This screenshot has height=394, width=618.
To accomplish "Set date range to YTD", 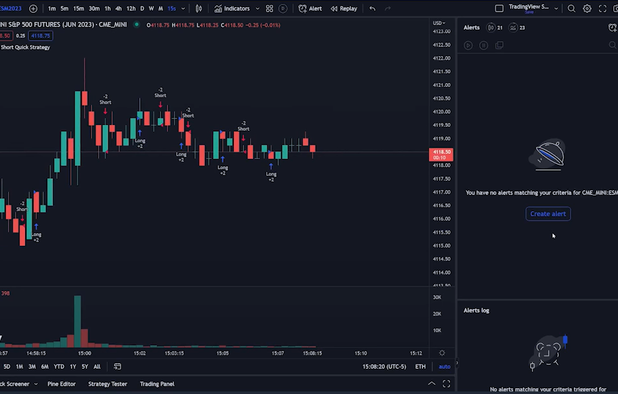I will (x=59, y=367).
